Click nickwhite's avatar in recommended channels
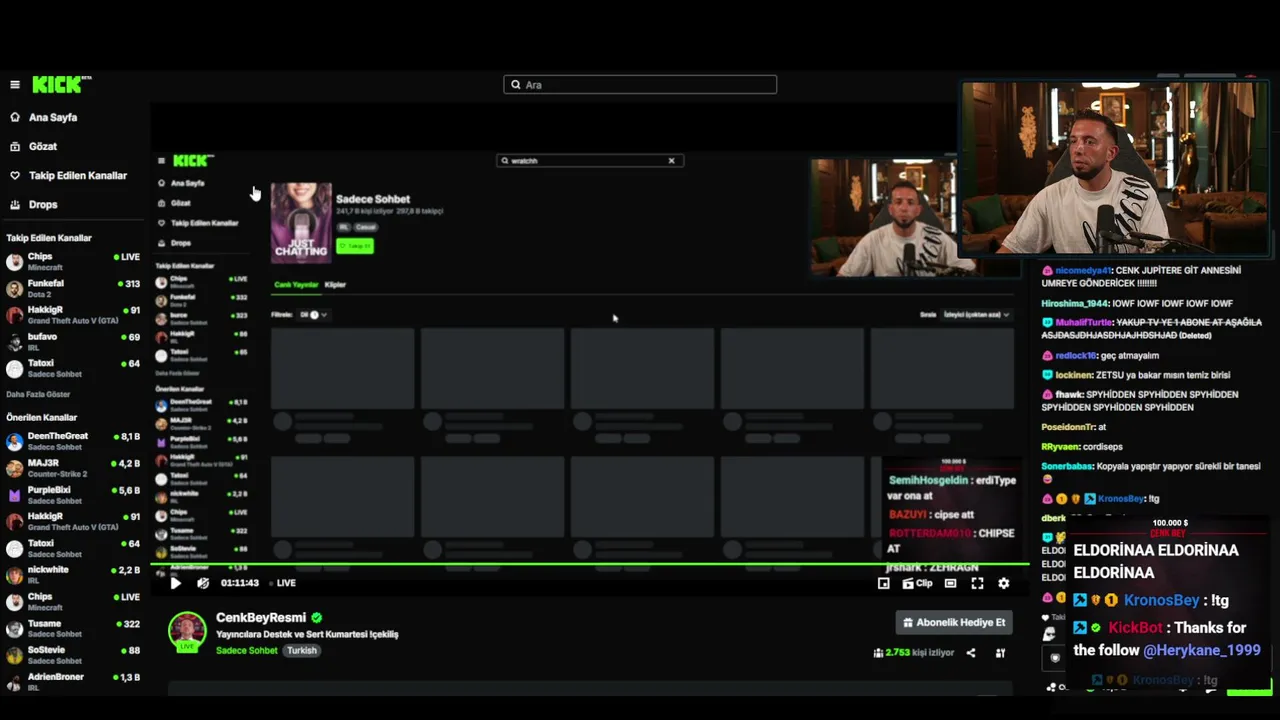 pos(14,575)
